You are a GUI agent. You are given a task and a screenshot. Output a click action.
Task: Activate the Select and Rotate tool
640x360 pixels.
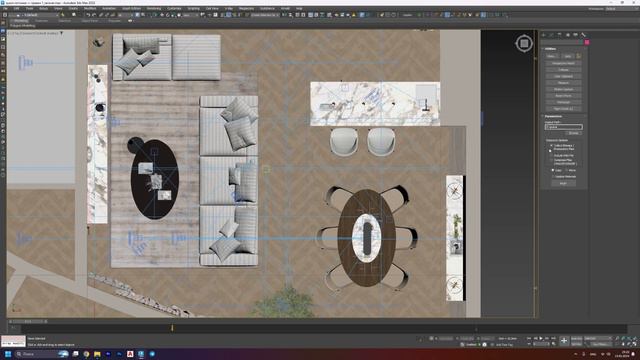168,15
